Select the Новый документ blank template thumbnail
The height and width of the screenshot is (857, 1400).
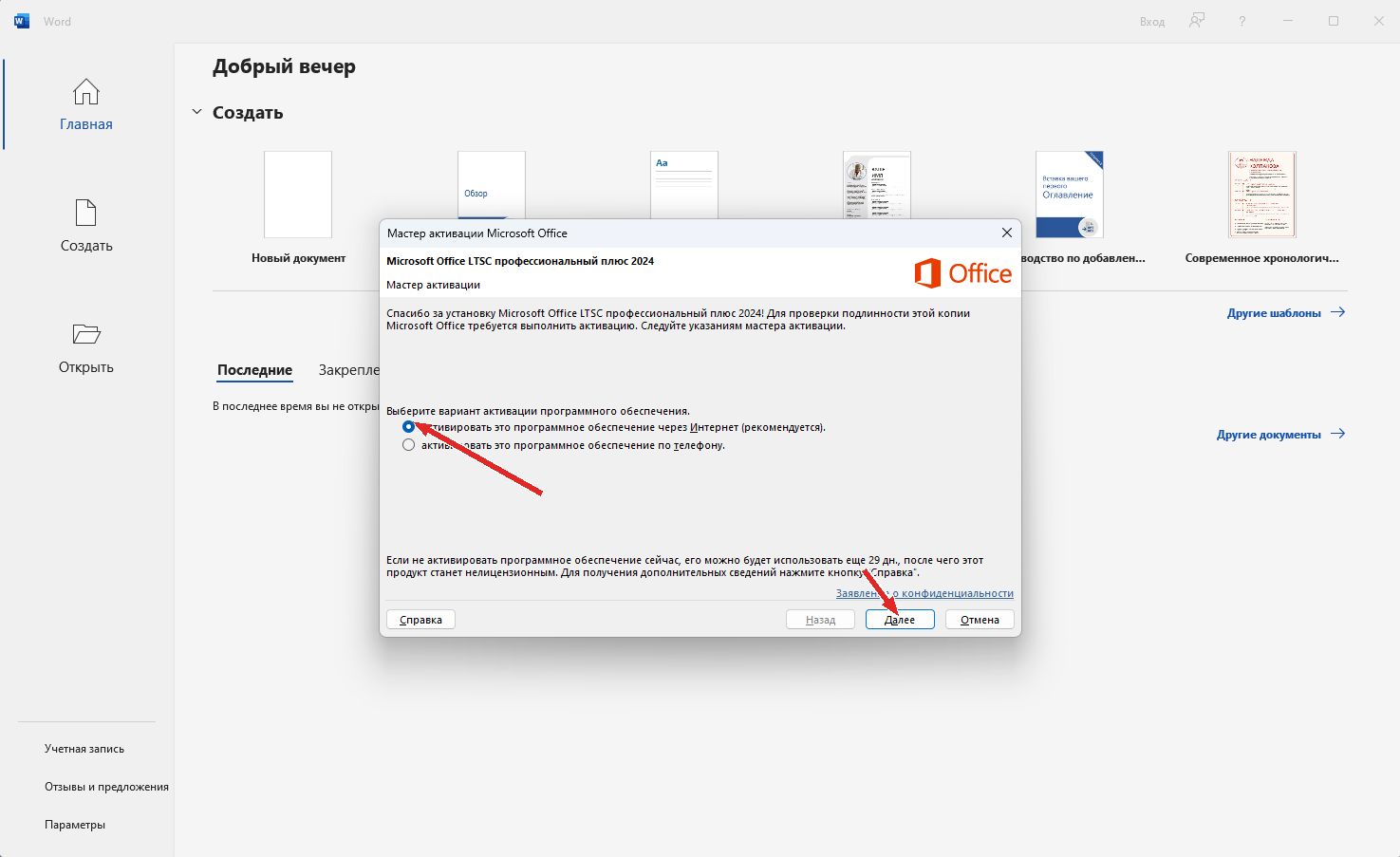pyautogui.click(x=298, y=195)
